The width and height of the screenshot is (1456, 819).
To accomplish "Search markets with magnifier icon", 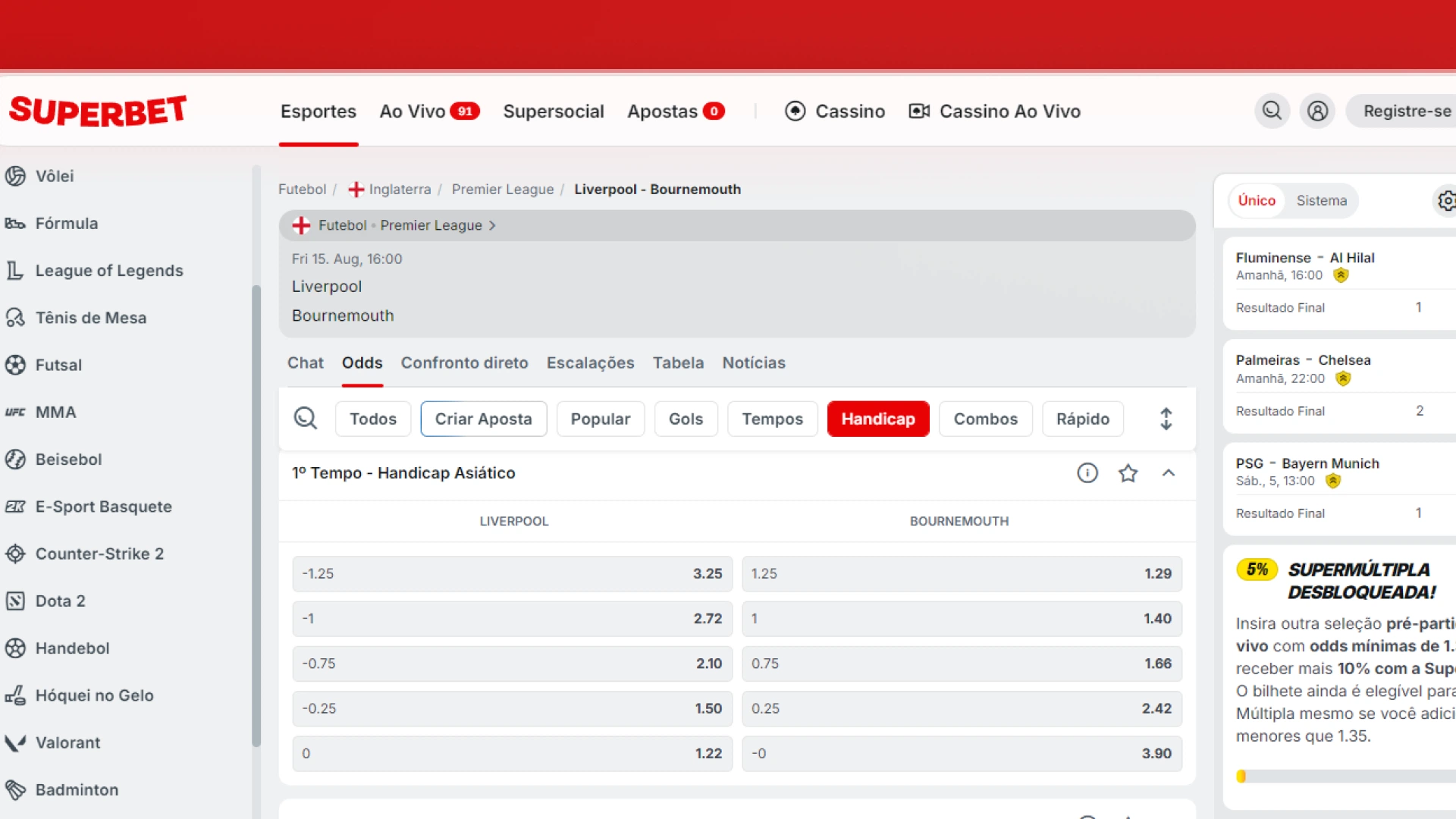I will pyautogui.click(x=306, y=419).
